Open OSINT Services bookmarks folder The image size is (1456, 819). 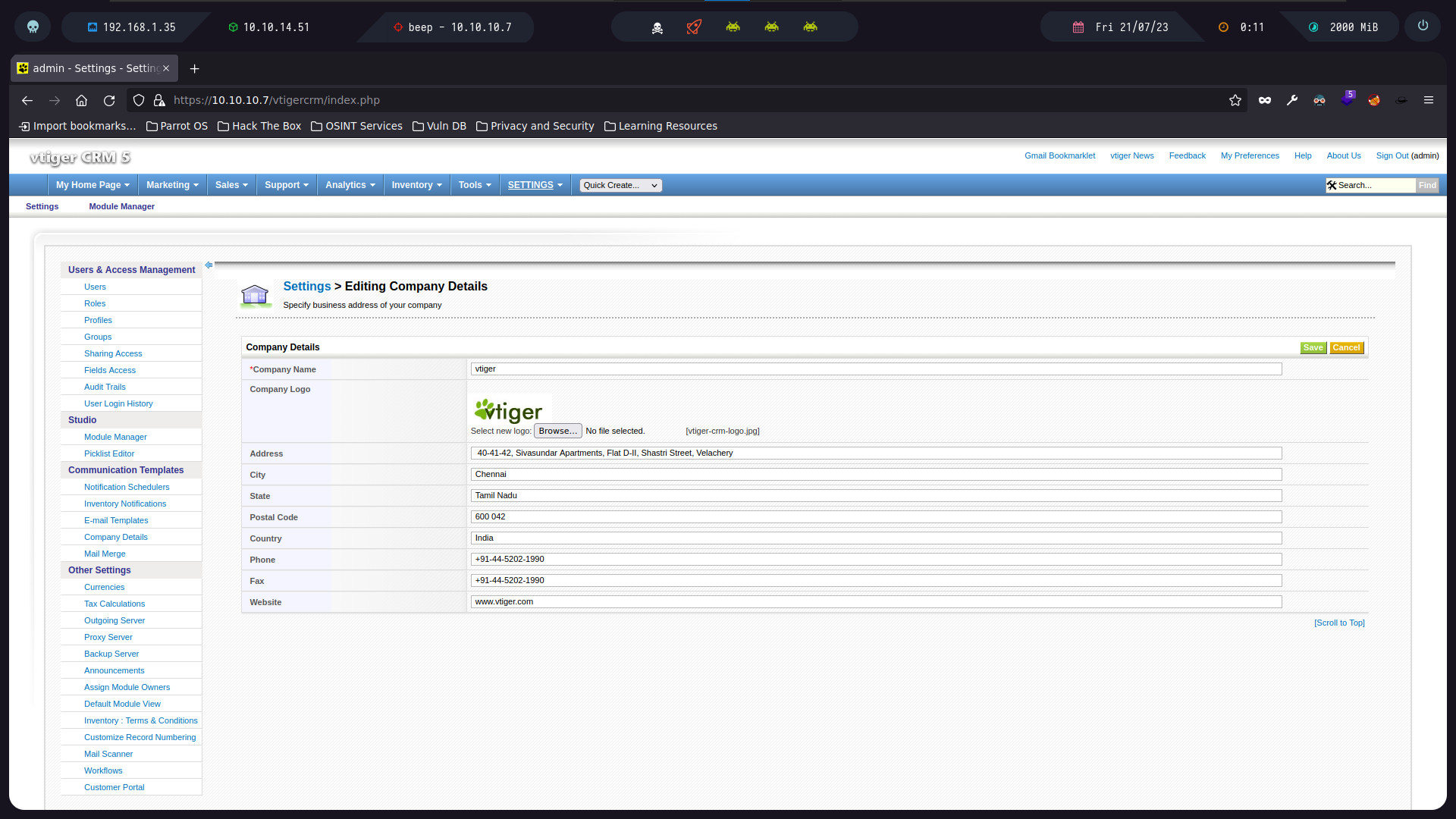point(356,126)
